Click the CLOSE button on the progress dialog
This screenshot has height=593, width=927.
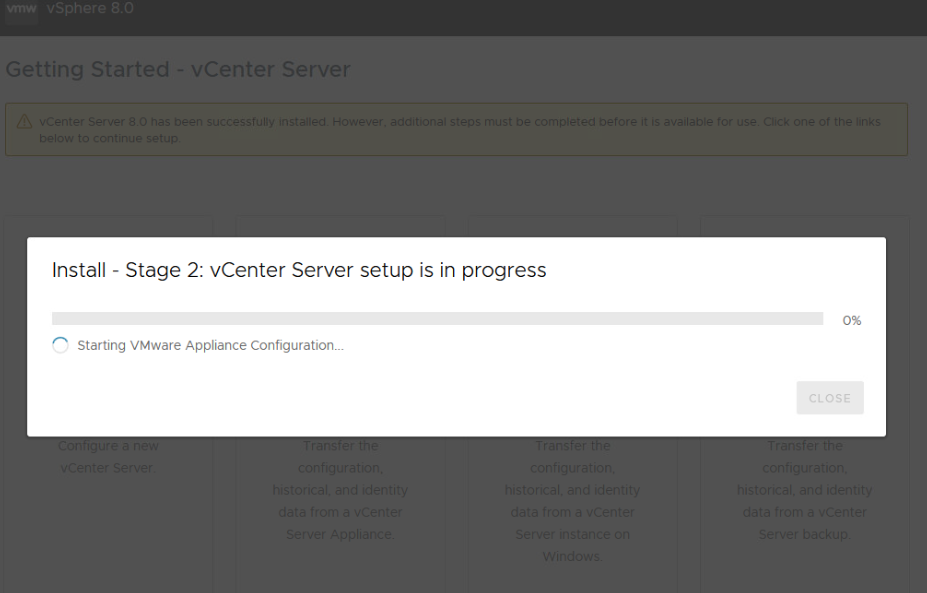829,397
